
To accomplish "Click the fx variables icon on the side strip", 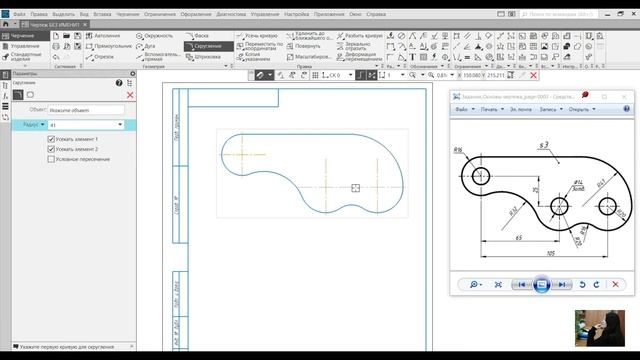I will click(5, 96).
